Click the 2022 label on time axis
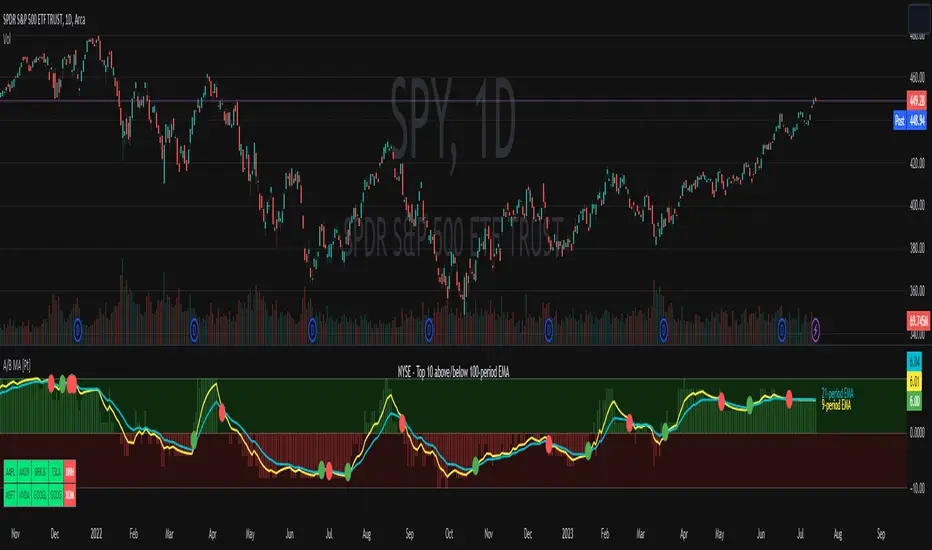The width and height of the screenshot is (932, 550). tap(96, 534)
